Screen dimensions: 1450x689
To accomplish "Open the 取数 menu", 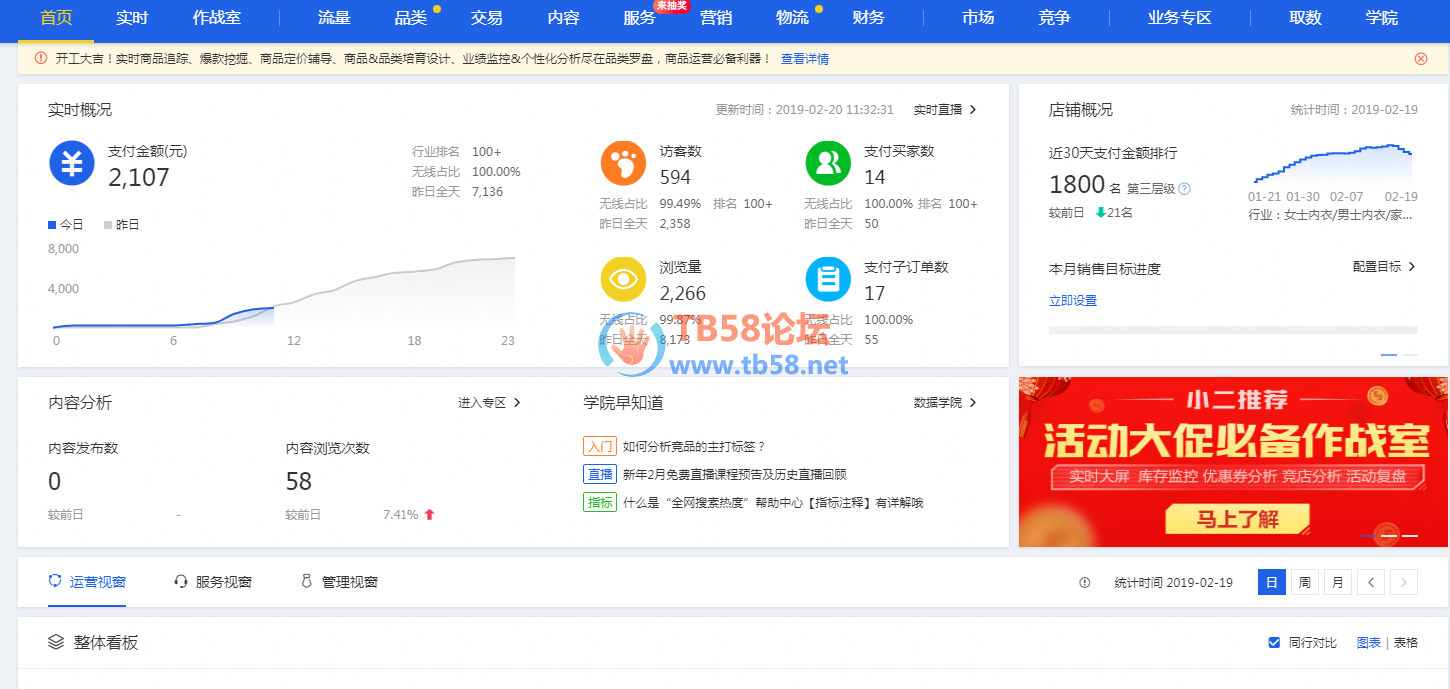I will pos(1305,18).
